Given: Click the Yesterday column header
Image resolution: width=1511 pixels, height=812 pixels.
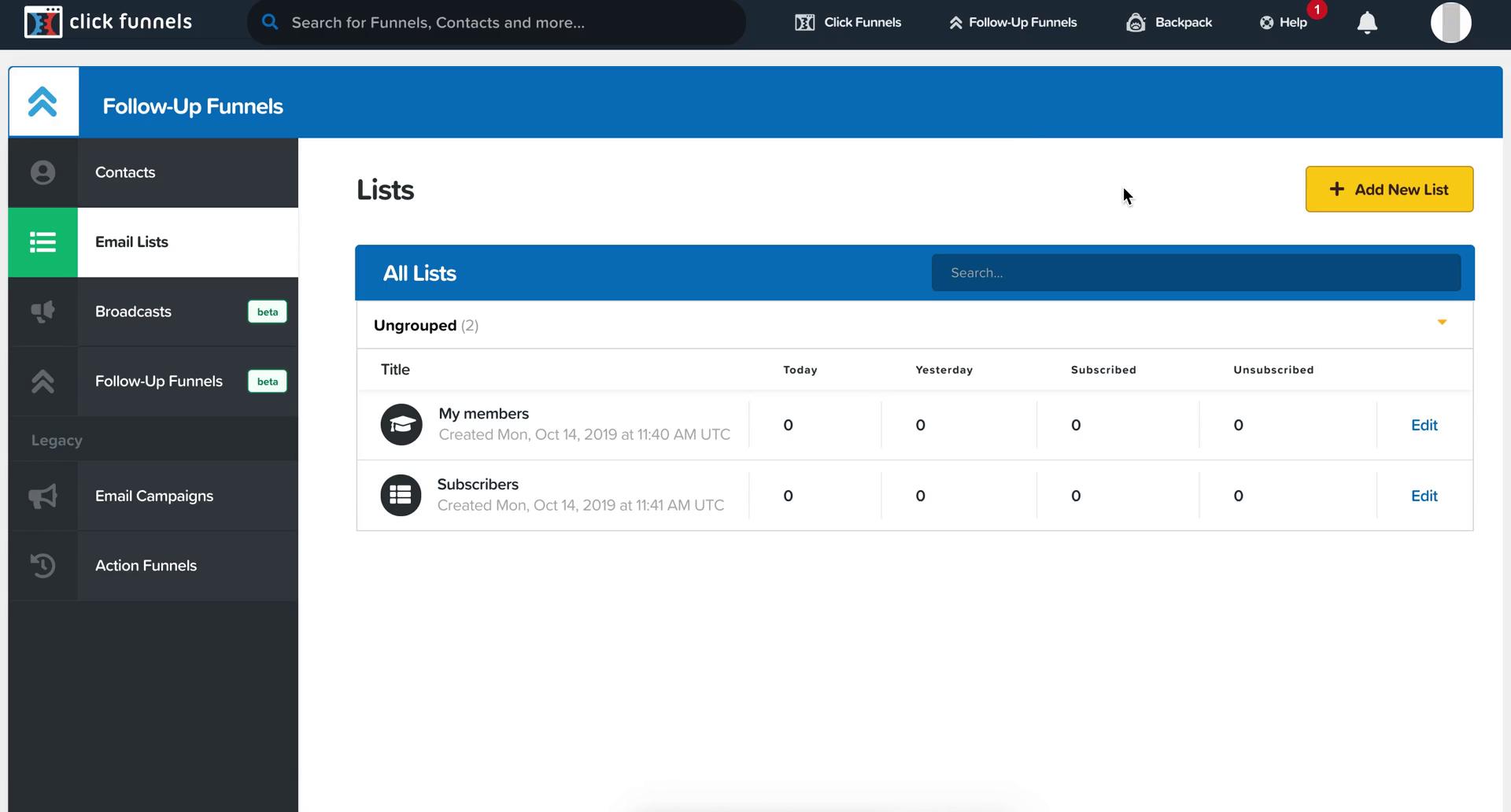Looking at the screenshot, I should coord(944,370).
